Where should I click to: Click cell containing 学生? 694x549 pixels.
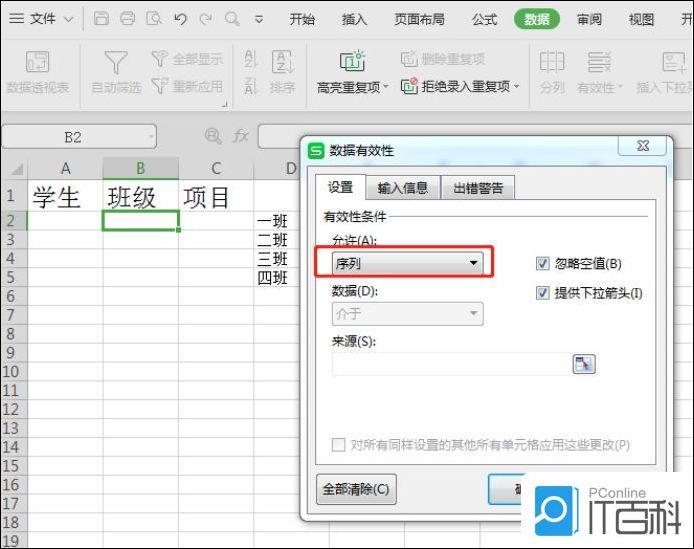click(66, 197)
